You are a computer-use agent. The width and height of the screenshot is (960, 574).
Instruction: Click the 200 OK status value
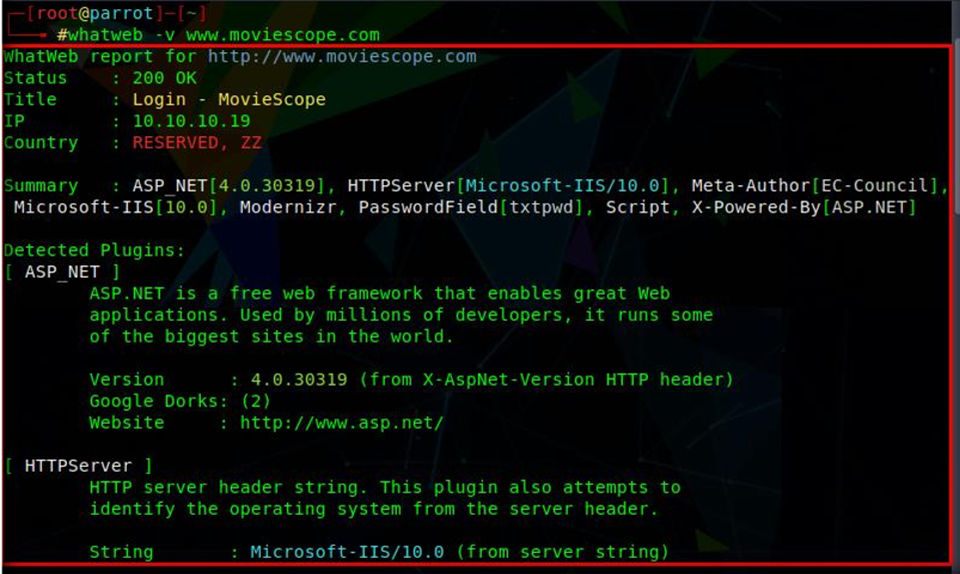click(164, 78)
